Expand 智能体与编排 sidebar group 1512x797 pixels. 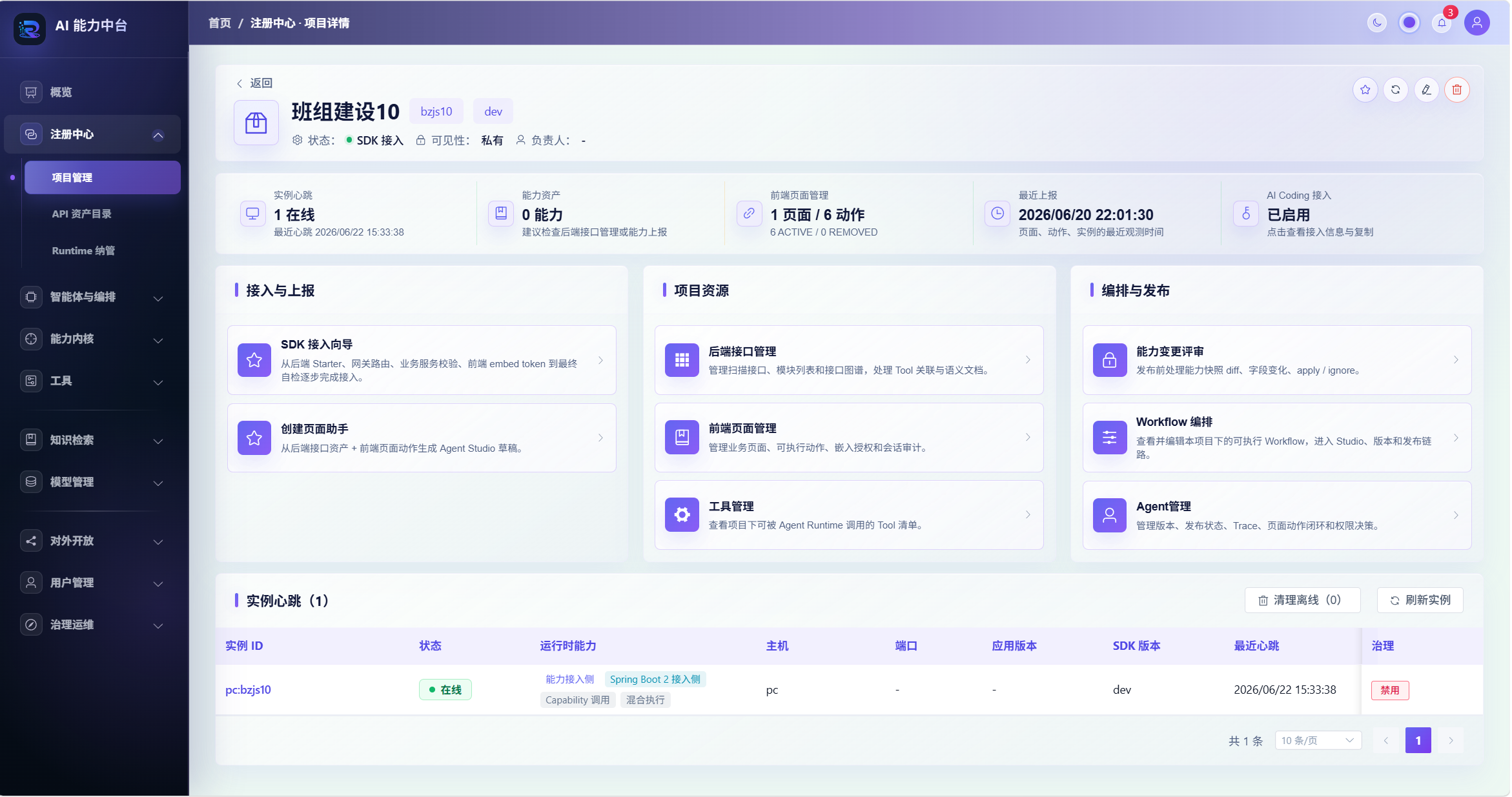(x=92, y=297)
